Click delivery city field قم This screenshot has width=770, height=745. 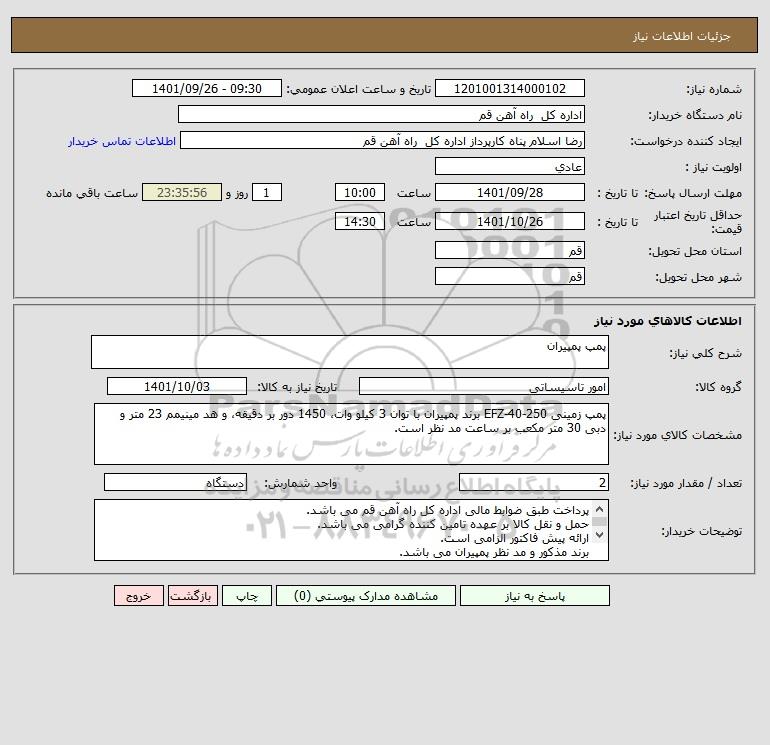coord(510,276)
